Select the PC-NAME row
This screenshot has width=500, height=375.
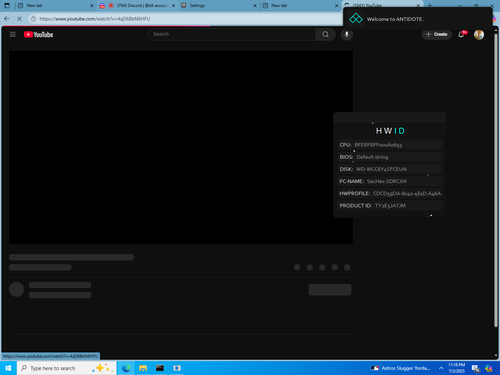pos(390,181)
